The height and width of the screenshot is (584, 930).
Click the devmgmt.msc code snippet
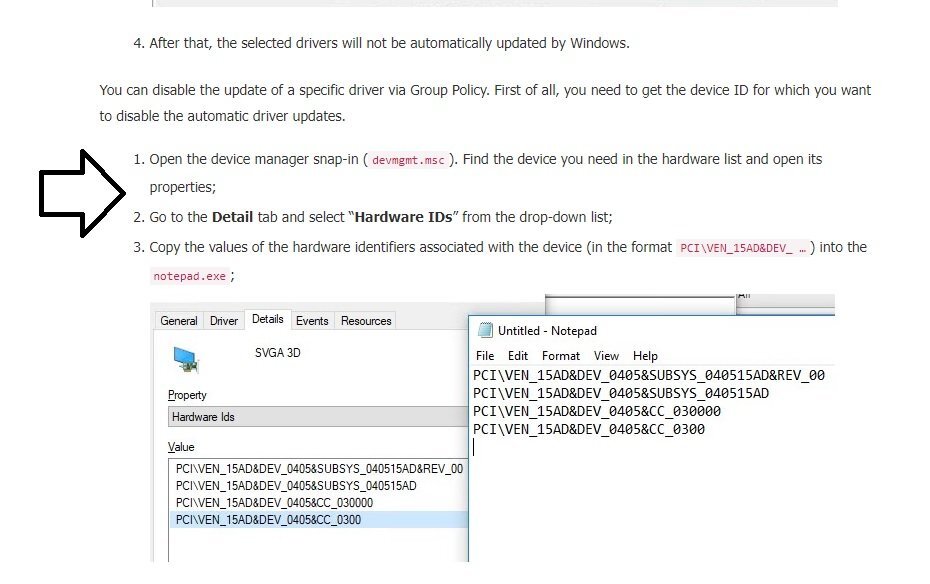coord(408,160)
